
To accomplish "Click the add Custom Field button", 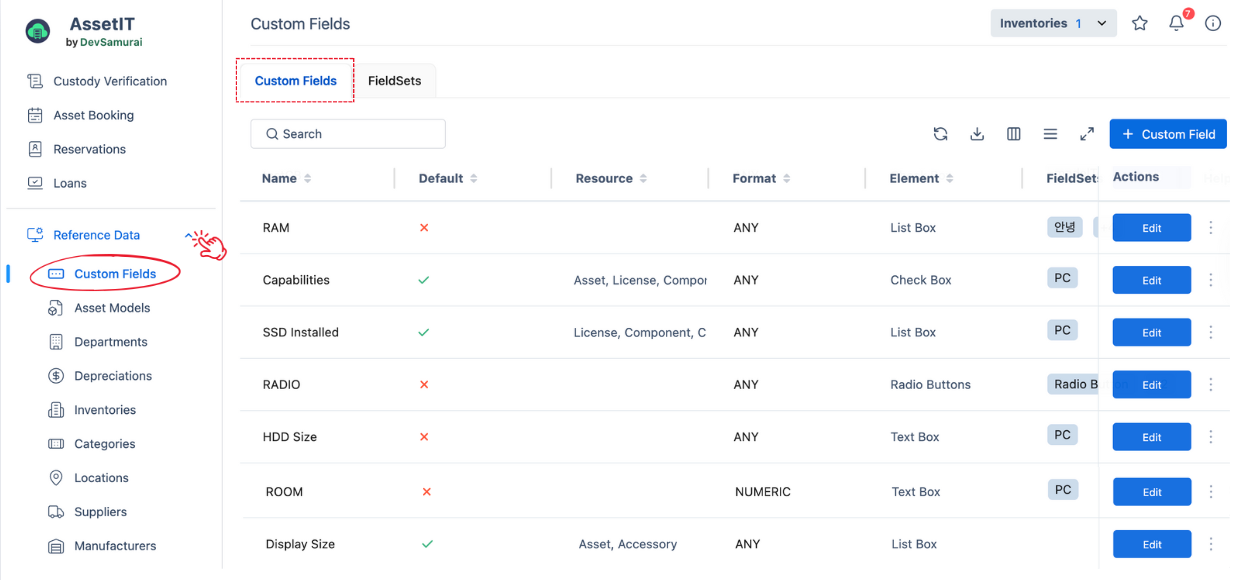I will [1167, 134].
